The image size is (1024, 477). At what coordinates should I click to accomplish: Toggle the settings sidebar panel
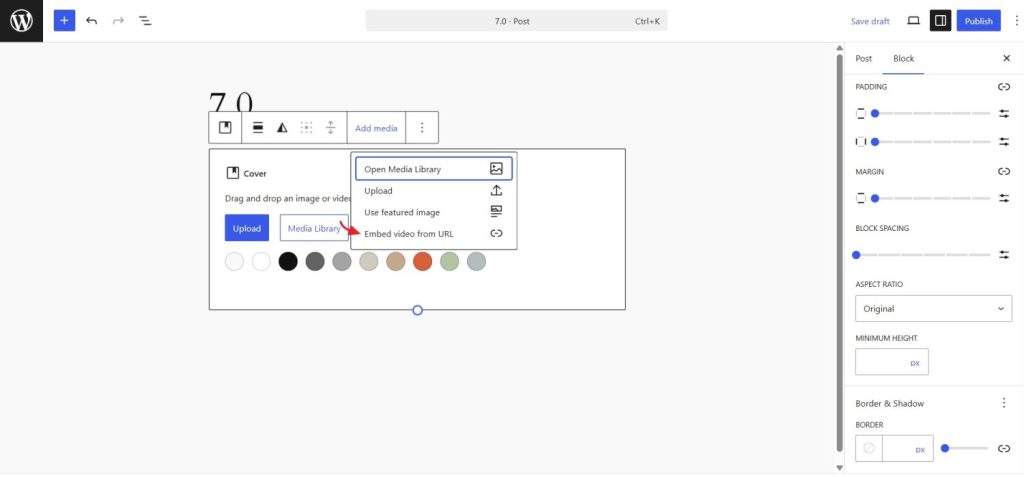point(940,21)
